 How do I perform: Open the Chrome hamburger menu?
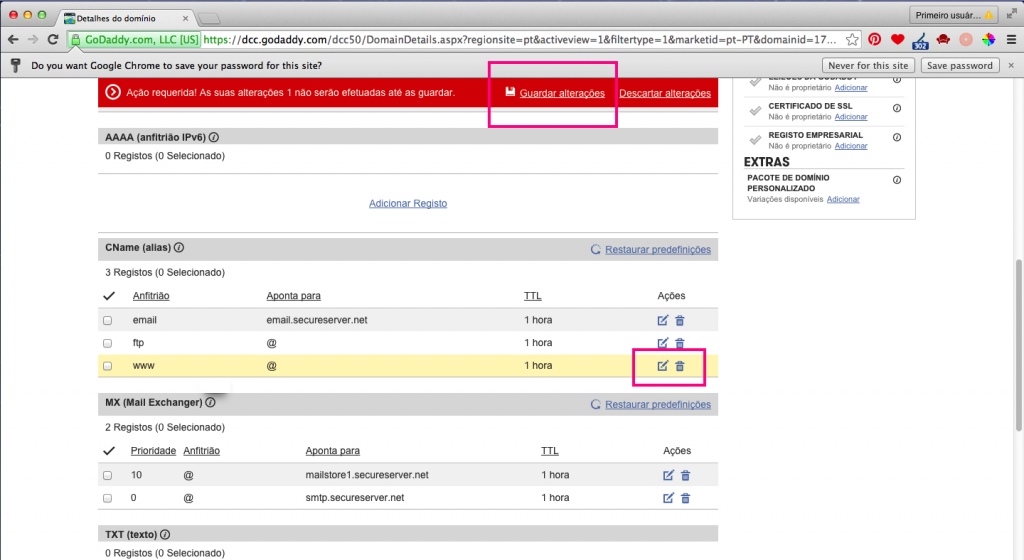pos(1011,40)
